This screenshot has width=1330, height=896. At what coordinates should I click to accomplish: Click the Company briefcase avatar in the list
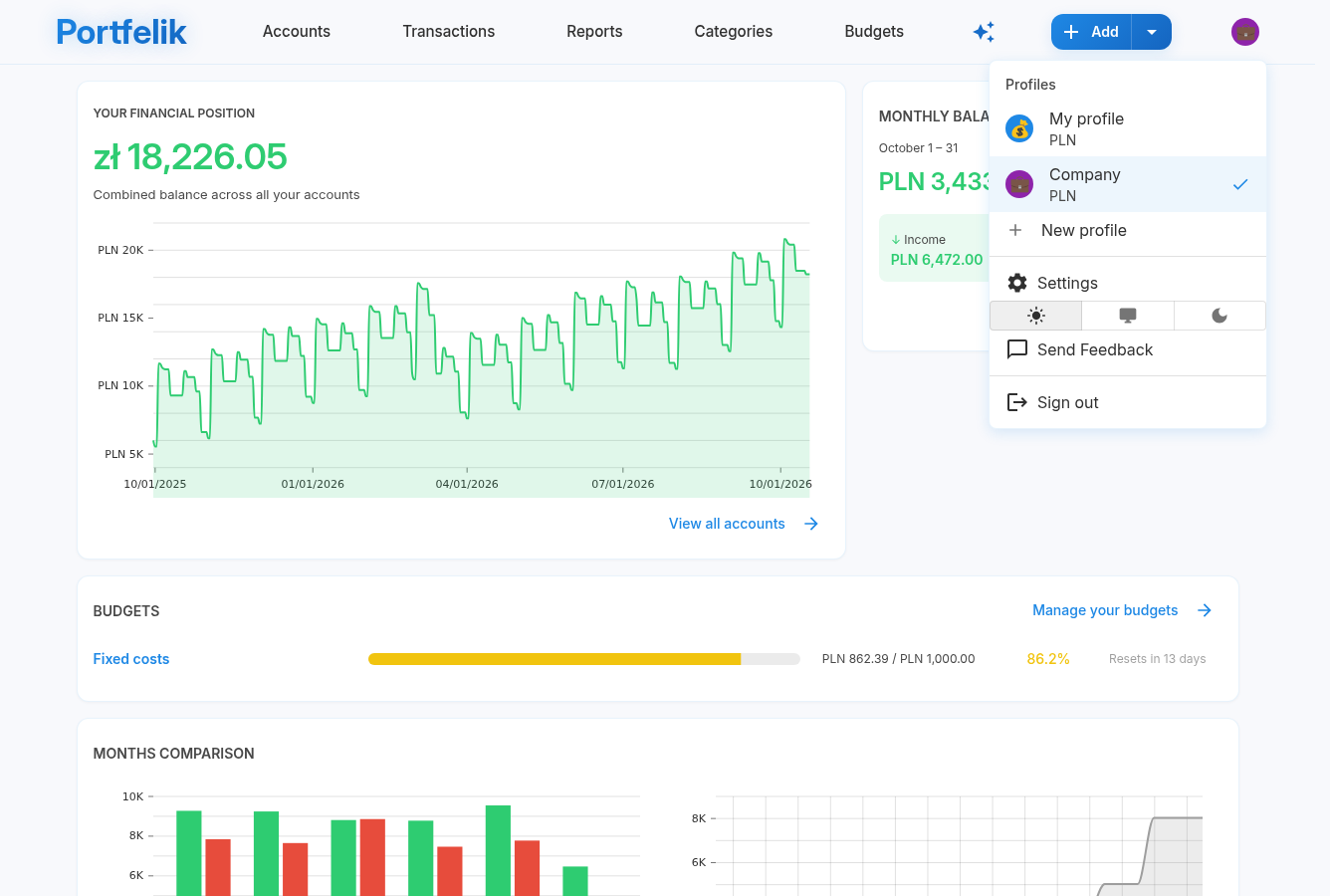tap(1019, 184)
